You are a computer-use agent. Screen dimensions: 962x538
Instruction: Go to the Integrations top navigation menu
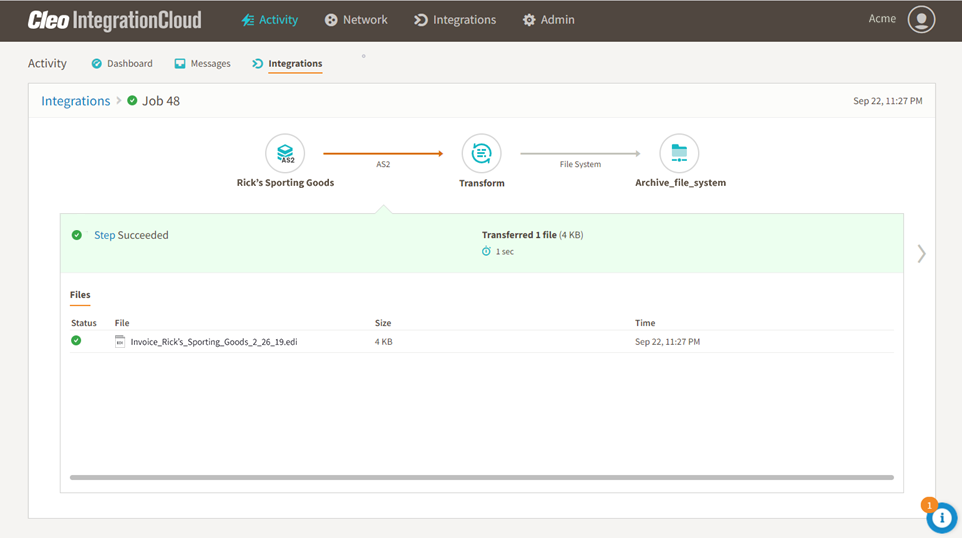[455, 20]
